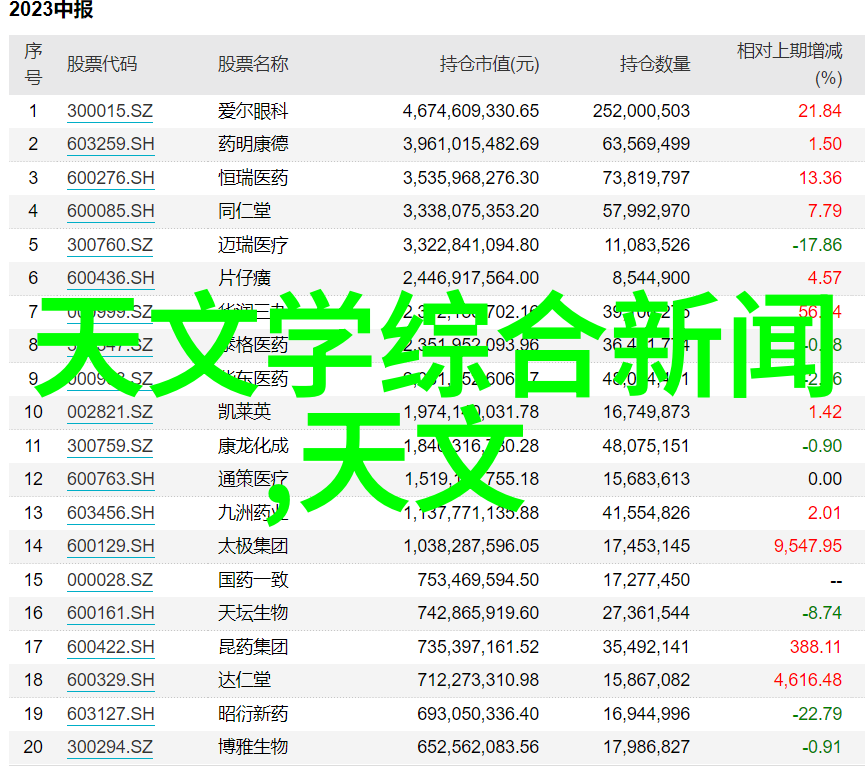
Task: Open stock code link 000028.SZ
Action: (110, 580)
